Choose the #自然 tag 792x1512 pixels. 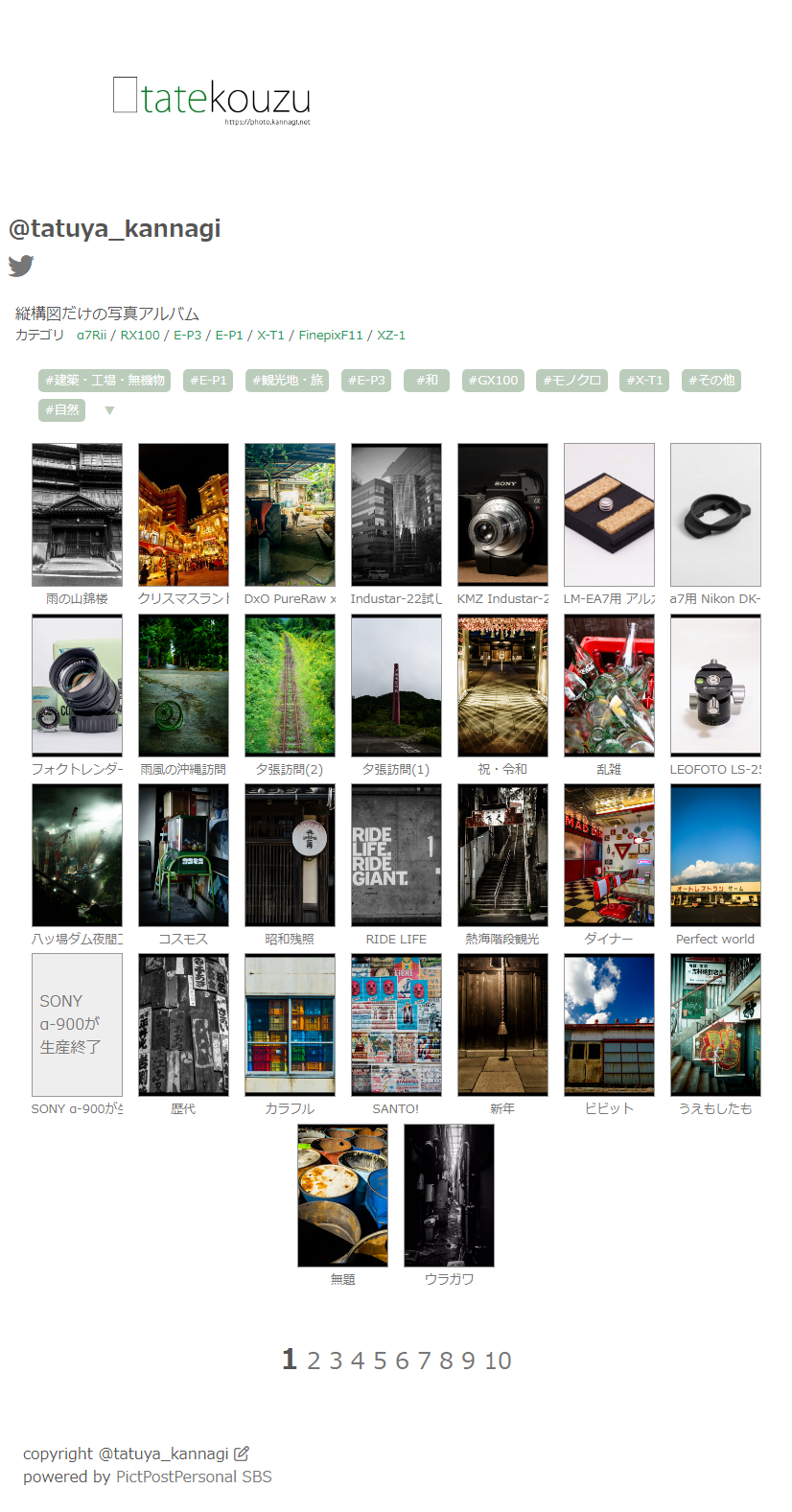[x=62, y=410]
